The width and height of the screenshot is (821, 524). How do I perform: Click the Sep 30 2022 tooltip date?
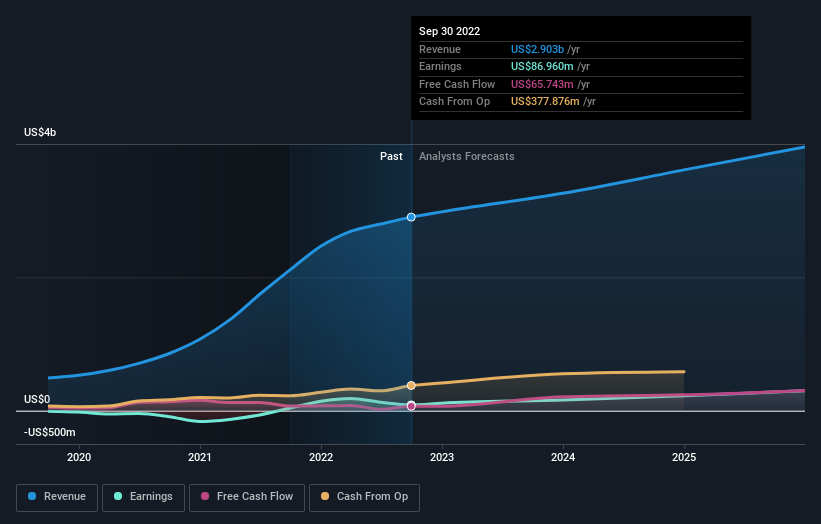[449, 31]
